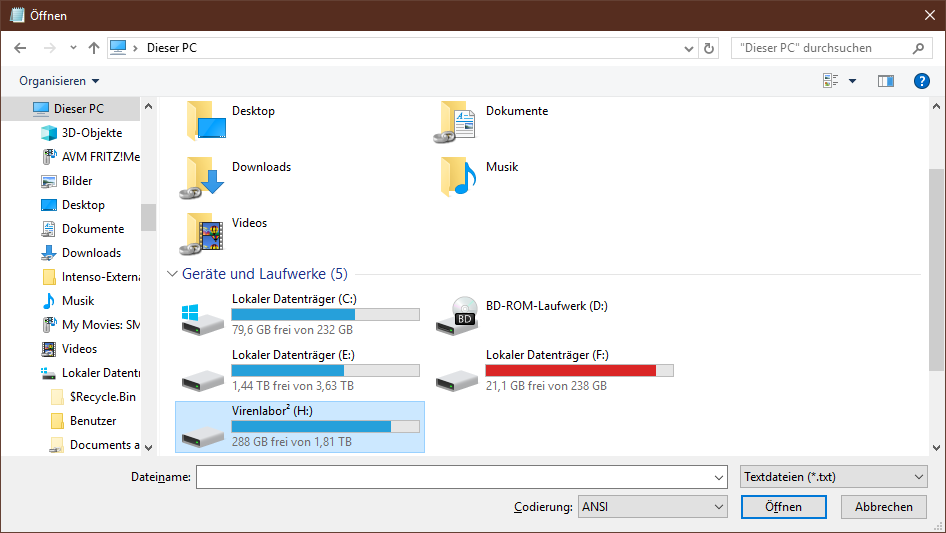
Task: Click the Downloads folder icon in main pane
Action: [202, 177]
